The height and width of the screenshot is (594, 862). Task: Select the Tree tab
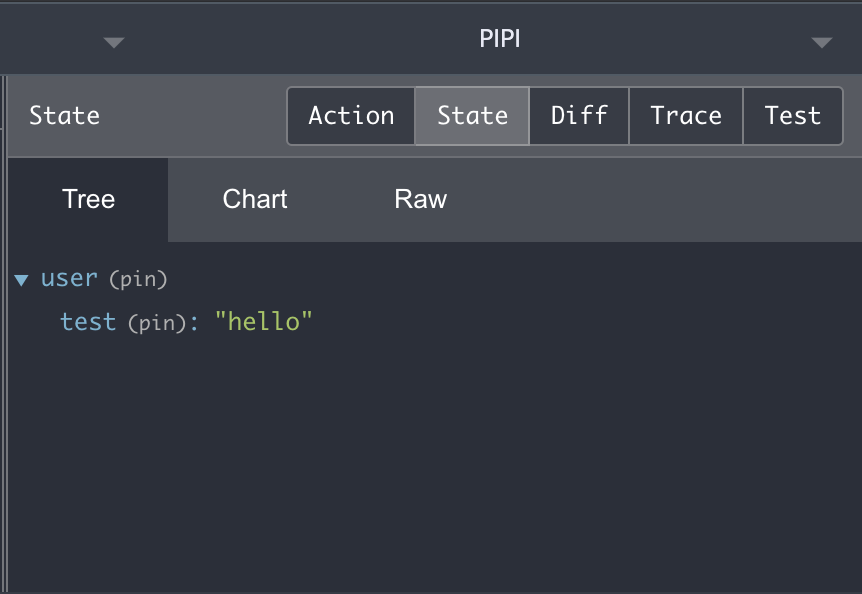(88, 199)
